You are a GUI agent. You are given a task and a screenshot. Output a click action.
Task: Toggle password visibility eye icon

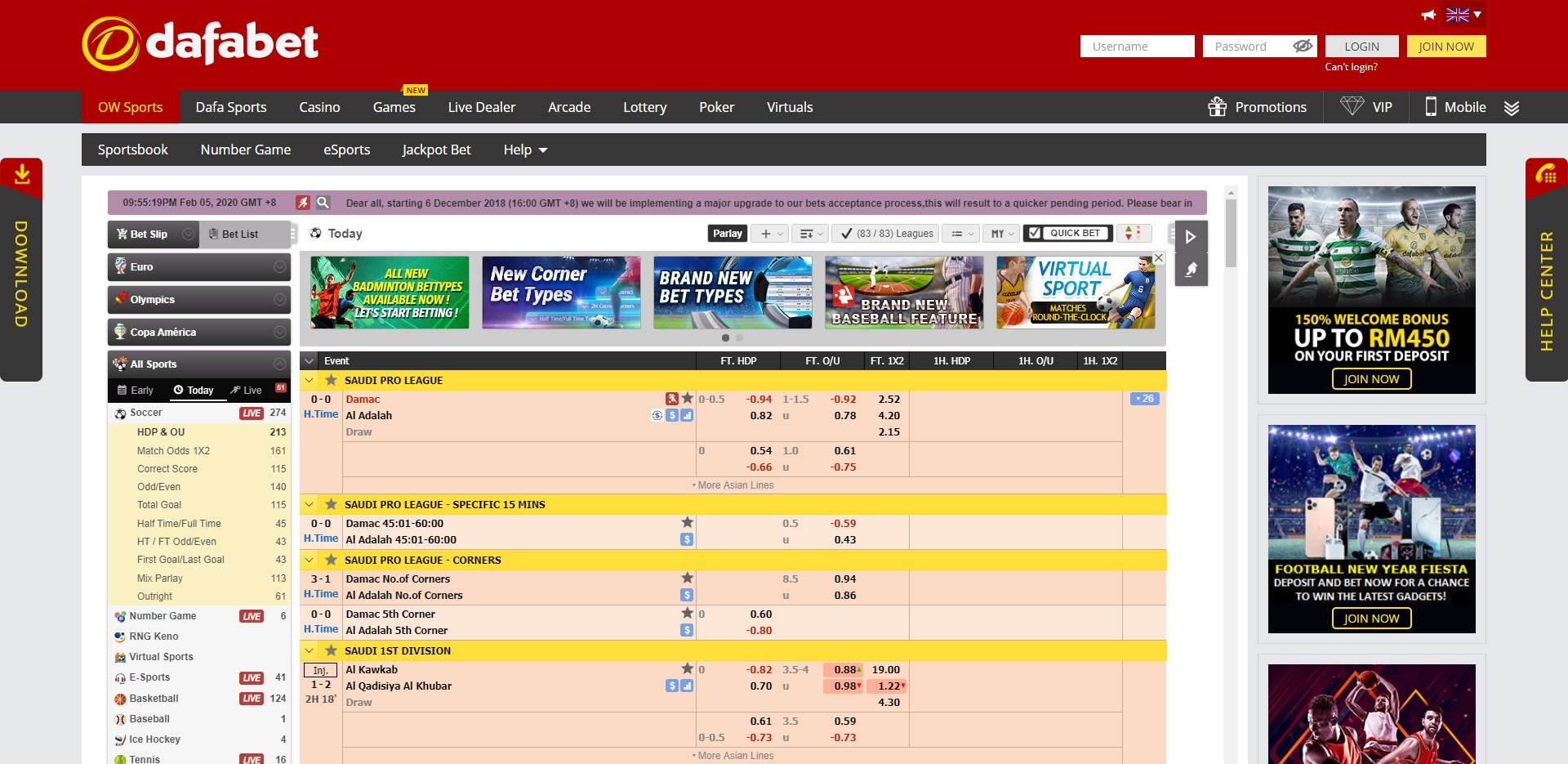click(1303, 46)
